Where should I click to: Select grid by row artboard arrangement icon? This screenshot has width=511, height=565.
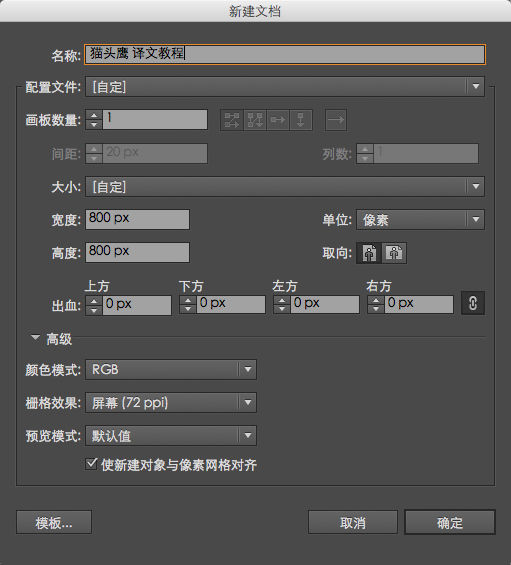(232, 120)
